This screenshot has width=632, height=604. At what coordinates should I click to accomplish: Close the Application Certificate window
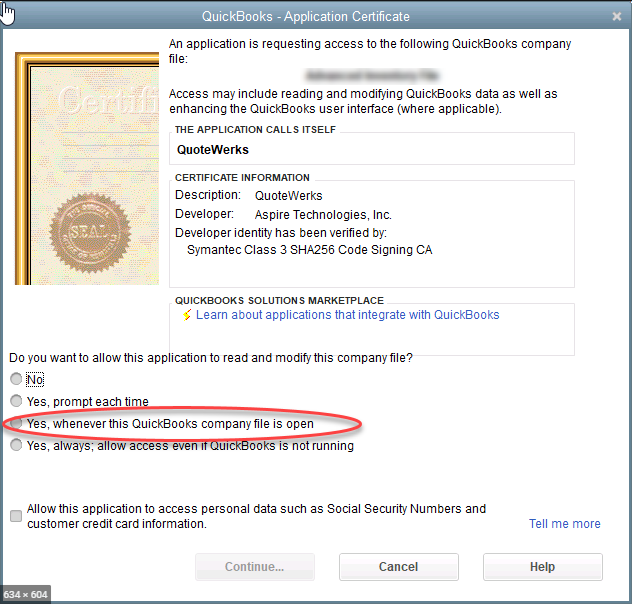[617, 17]
